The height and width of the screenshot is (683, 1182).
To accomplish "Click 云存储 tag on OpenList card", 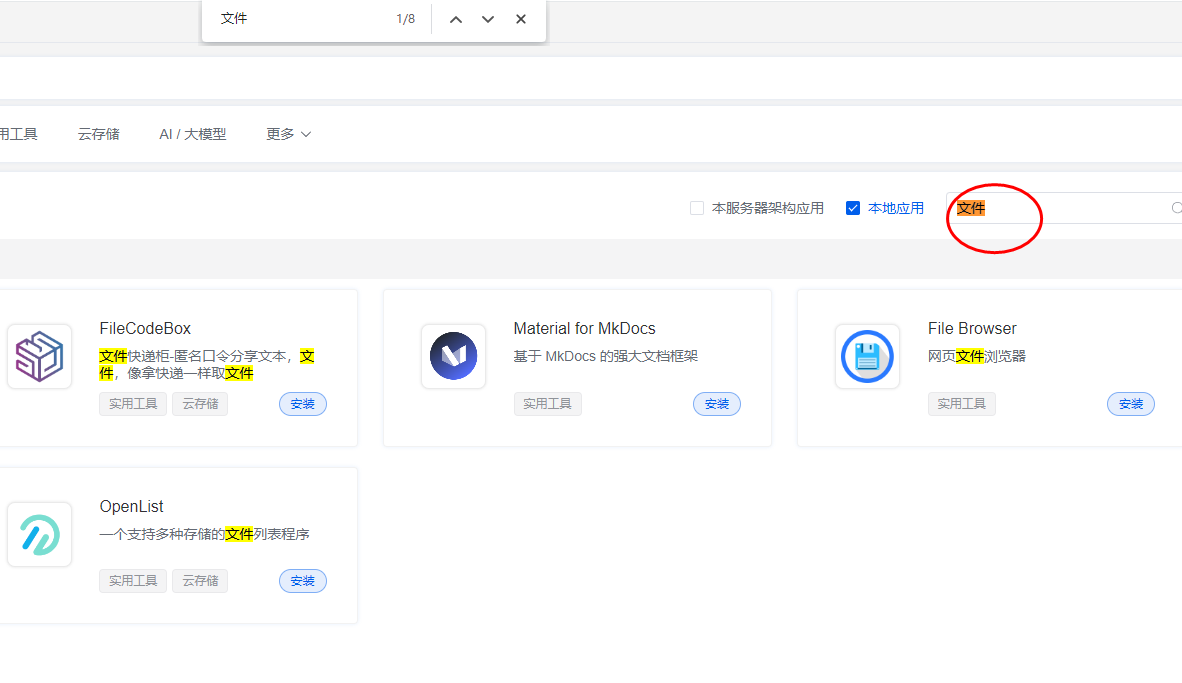I will point(201,581).
